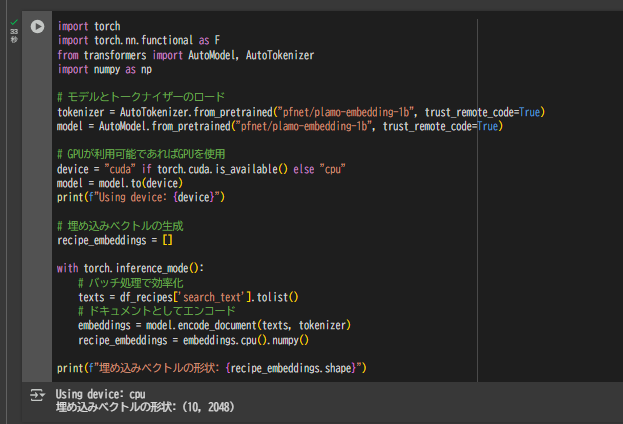
Task: Click the 'import torch.nn.functional as F' line
Action: tap(139, 41)
